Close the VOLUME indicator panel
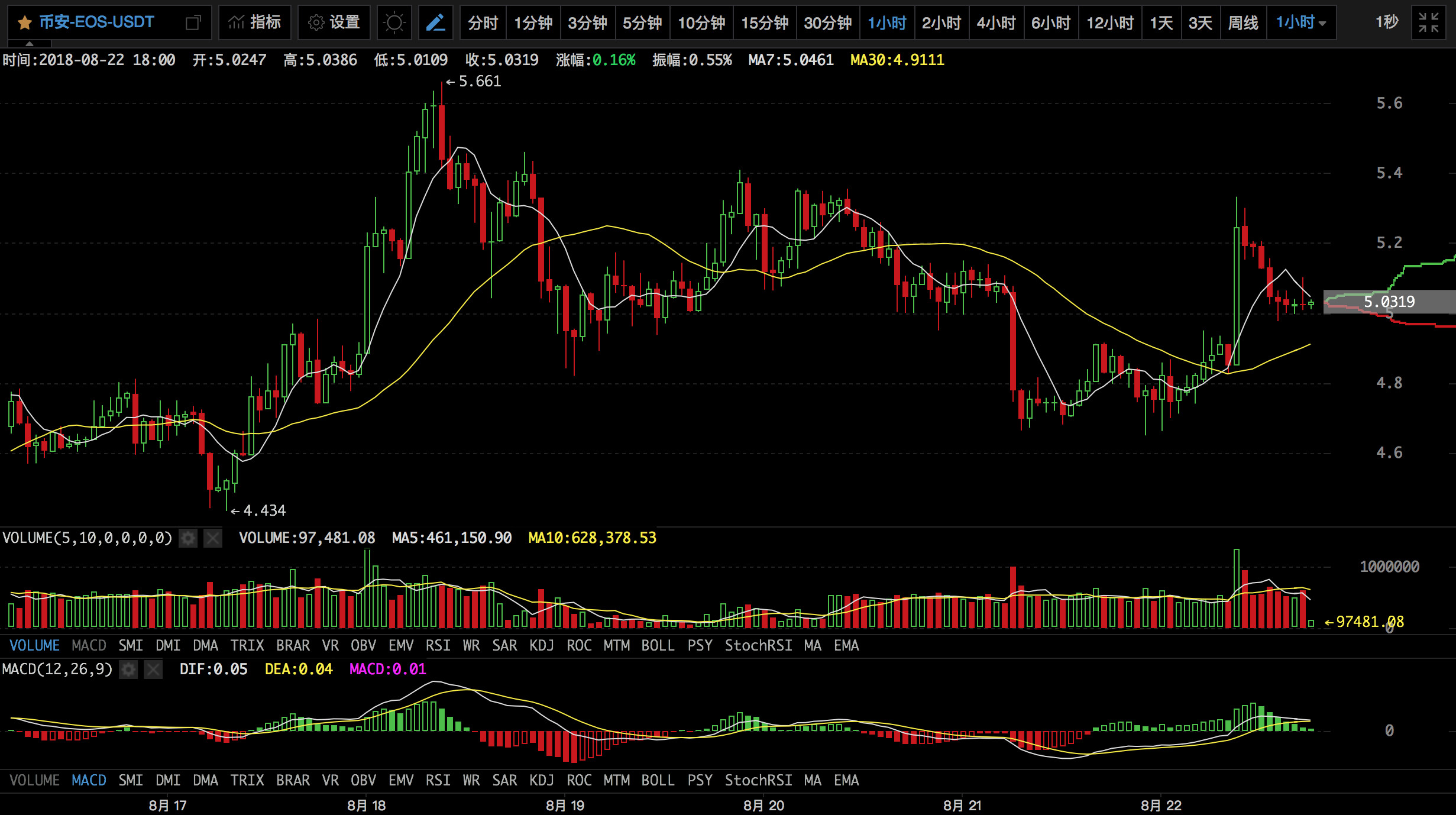Viewport: 1456px width, 815px height. [x=213, y=538]
